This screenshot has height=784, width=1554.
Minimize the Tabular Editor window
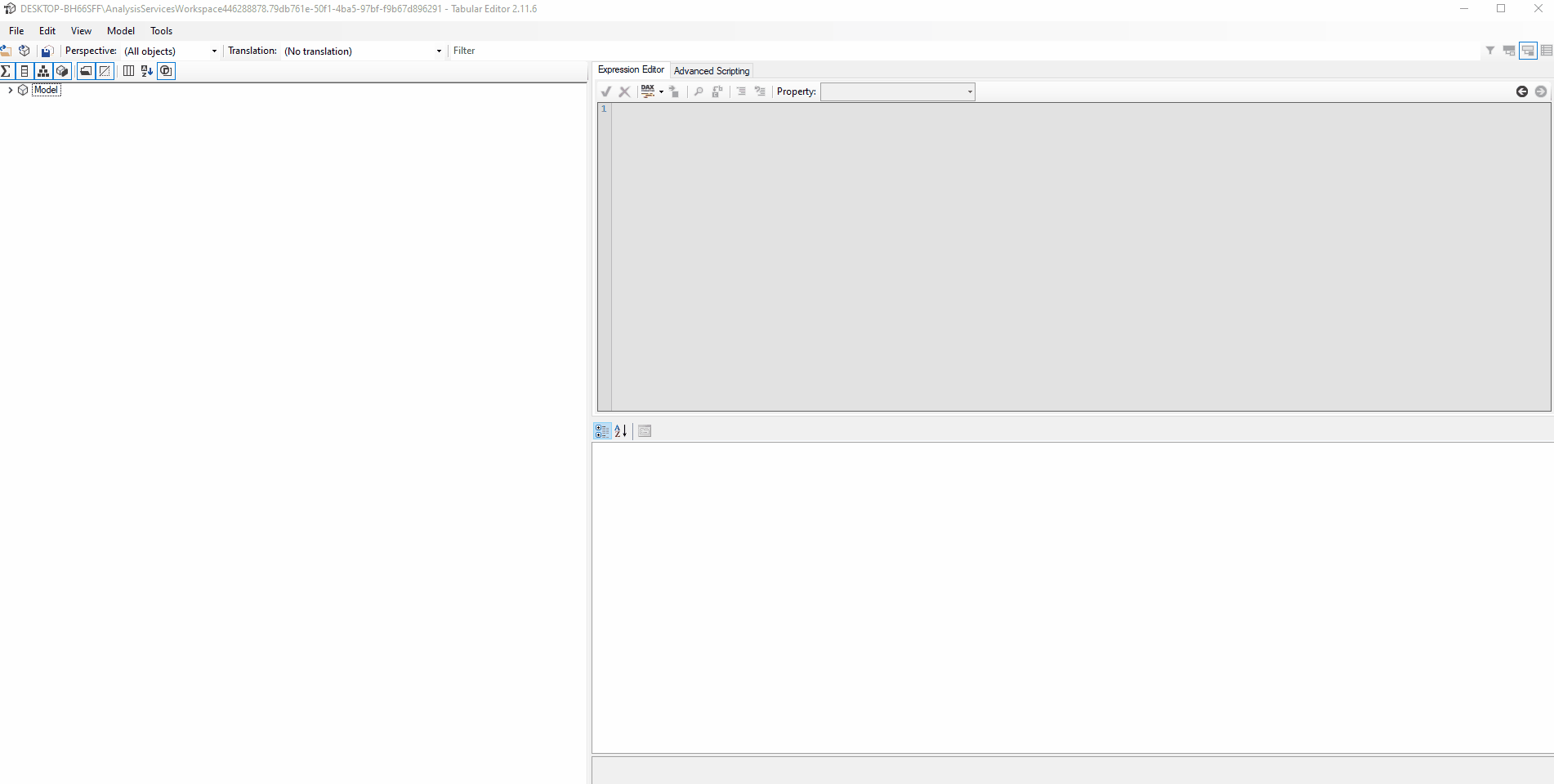point(1464,9)
